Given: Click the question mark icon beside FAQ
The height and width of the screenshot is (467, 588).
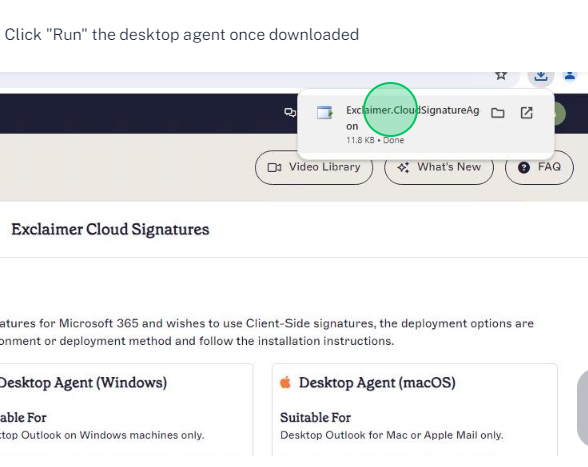Looking at the screenshot, I should coord(524,167).
